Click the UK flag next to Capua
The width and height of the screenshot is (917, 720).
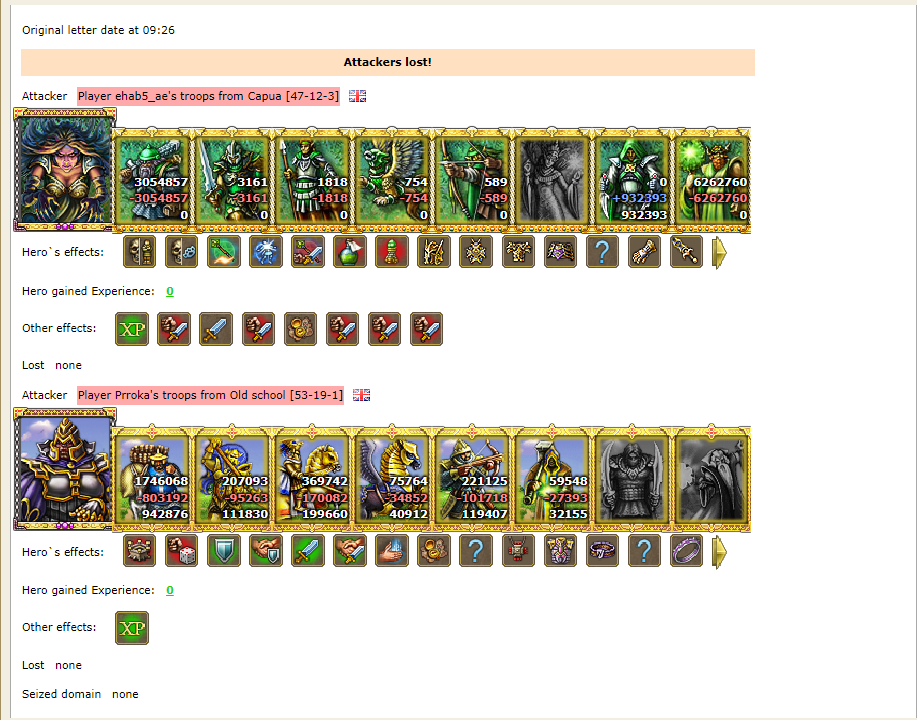point(357,96)
